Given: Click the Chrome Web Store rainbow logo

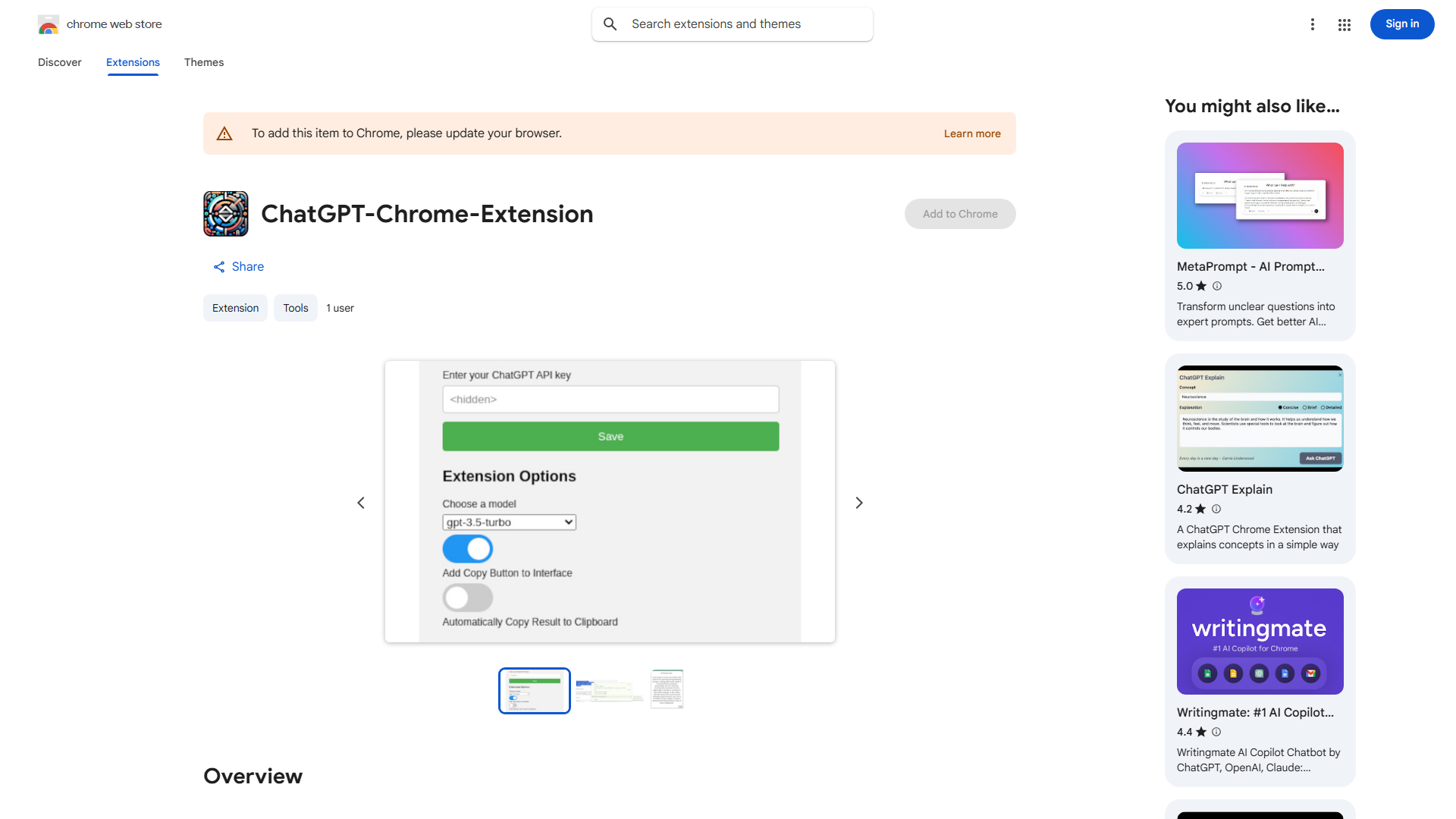Looking at the screenshot, I should tap(48, 24).
